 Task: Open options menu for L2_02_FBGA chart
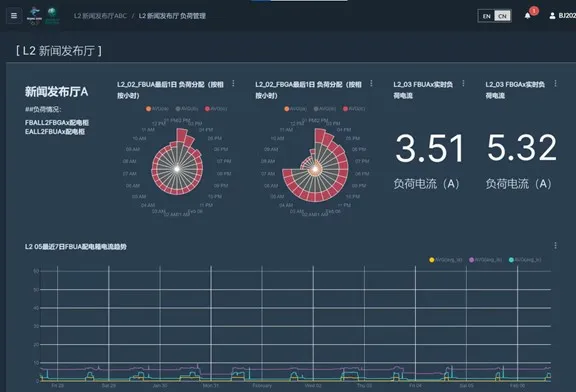pos(371,84)
